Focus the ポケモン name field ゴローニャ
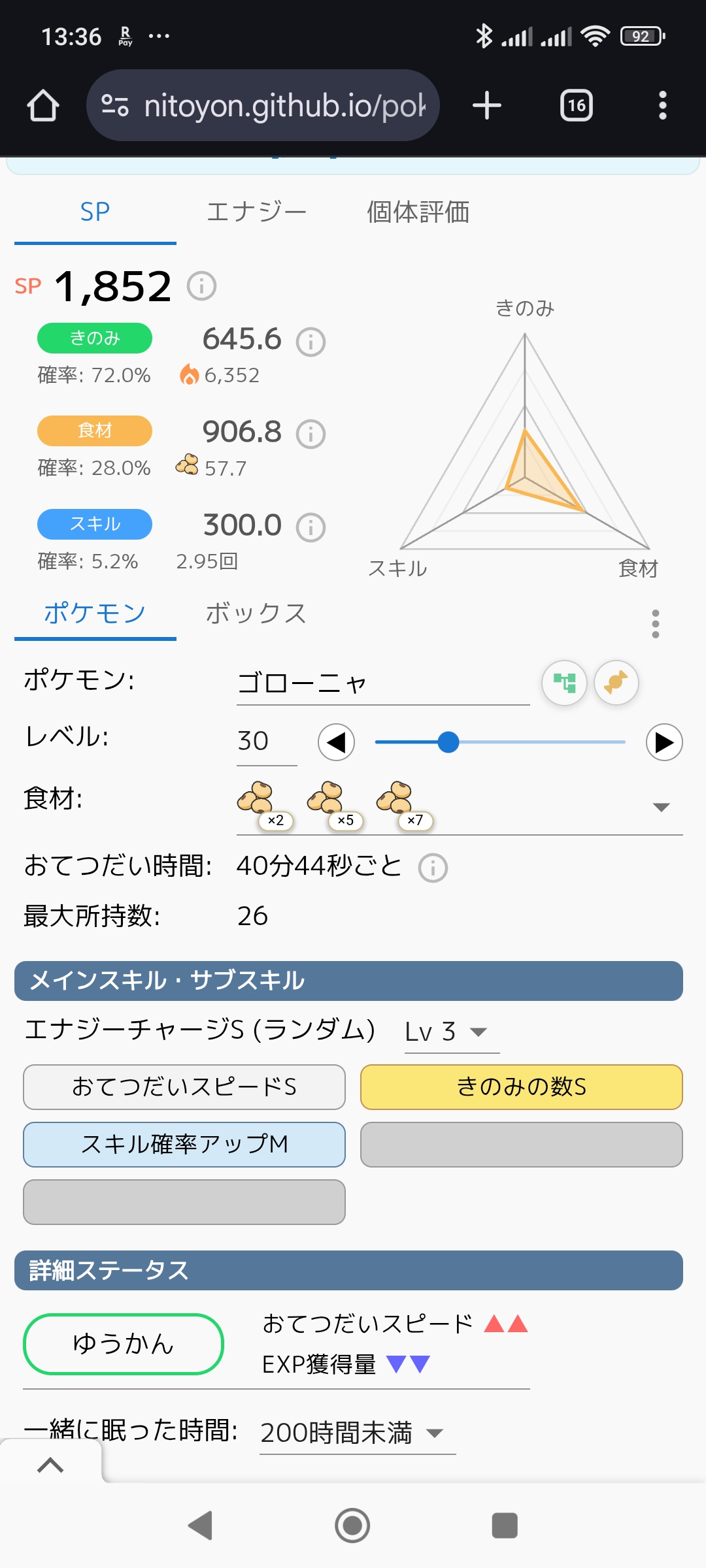The width and height of the screenshot is (706, 1568). [382, 683]
